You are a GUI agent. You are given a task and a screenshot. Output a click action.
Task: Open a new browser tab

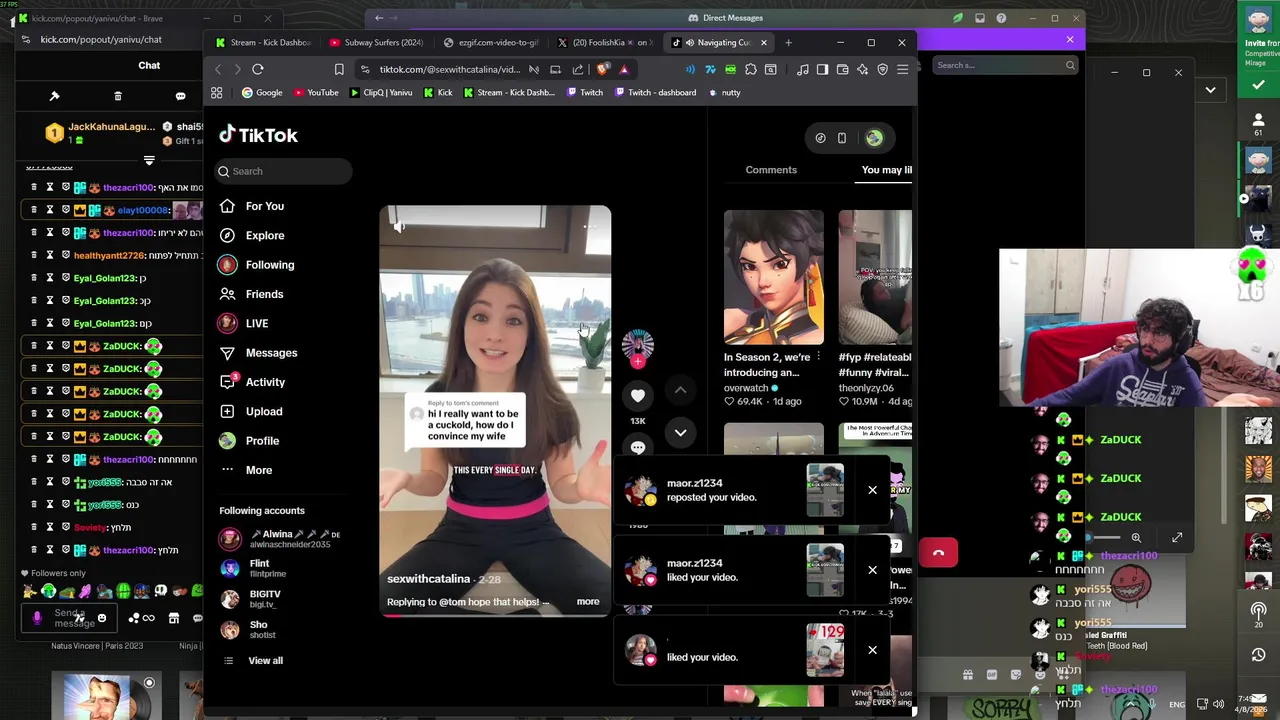pyautogui.click(x=788, y=43)
